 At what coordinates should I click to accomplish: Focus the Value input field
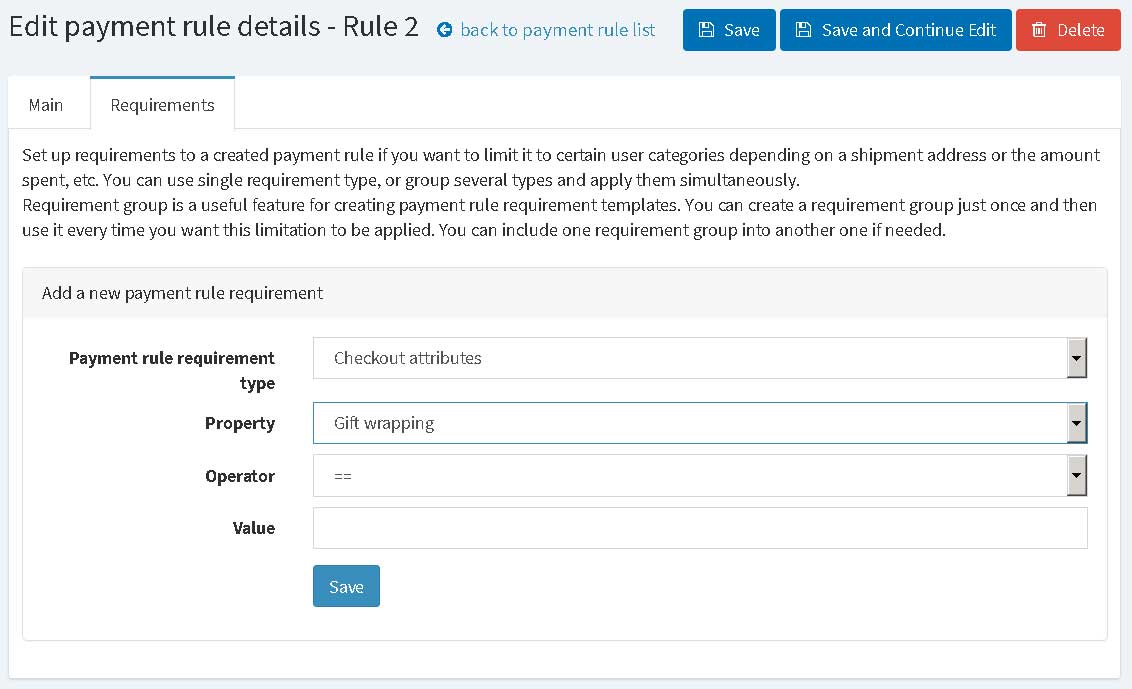[700, 528]
